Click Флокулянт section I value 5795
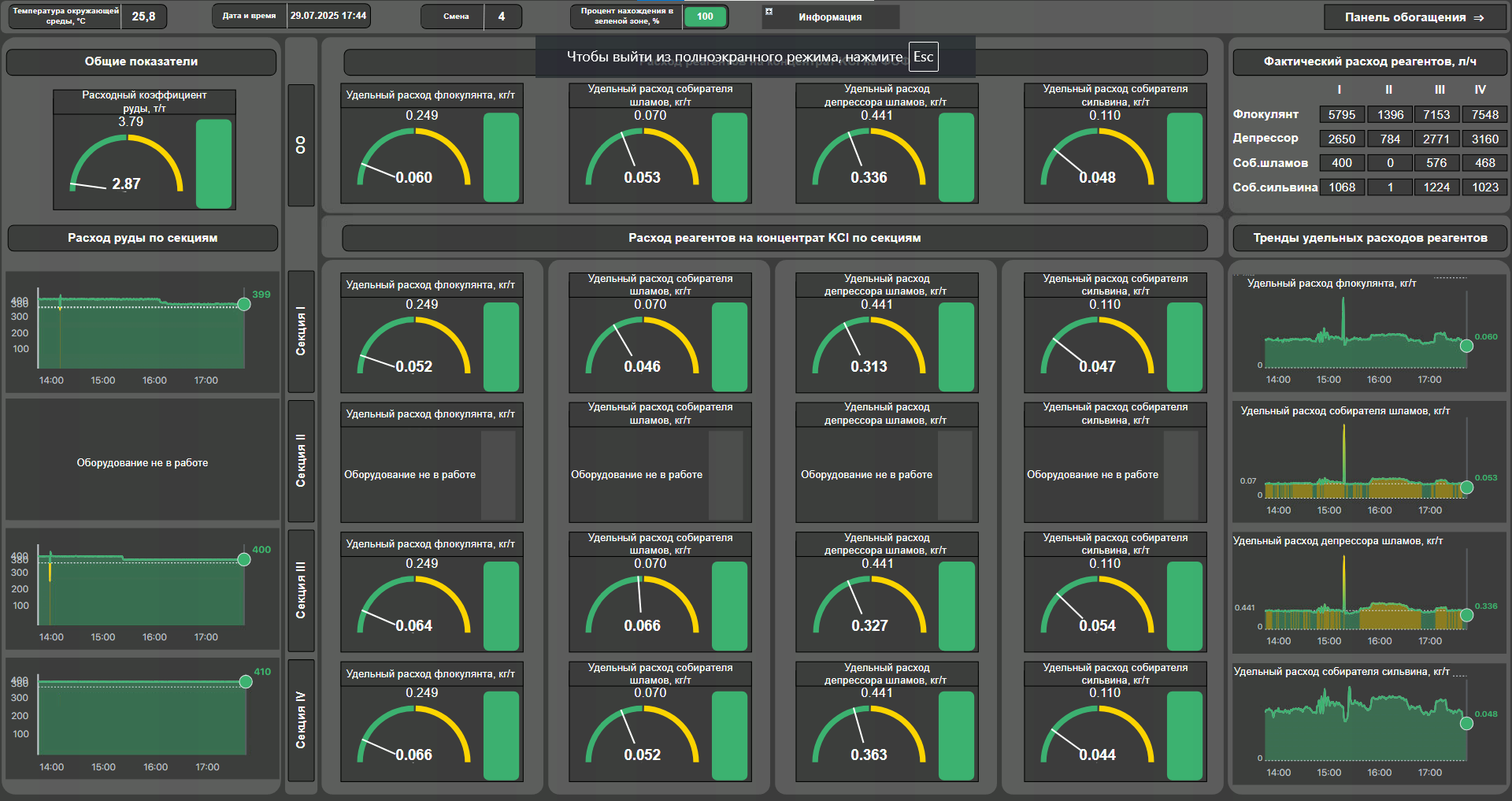Image resolution: width=1512 pixels, height=801 pixels. 1342,115
